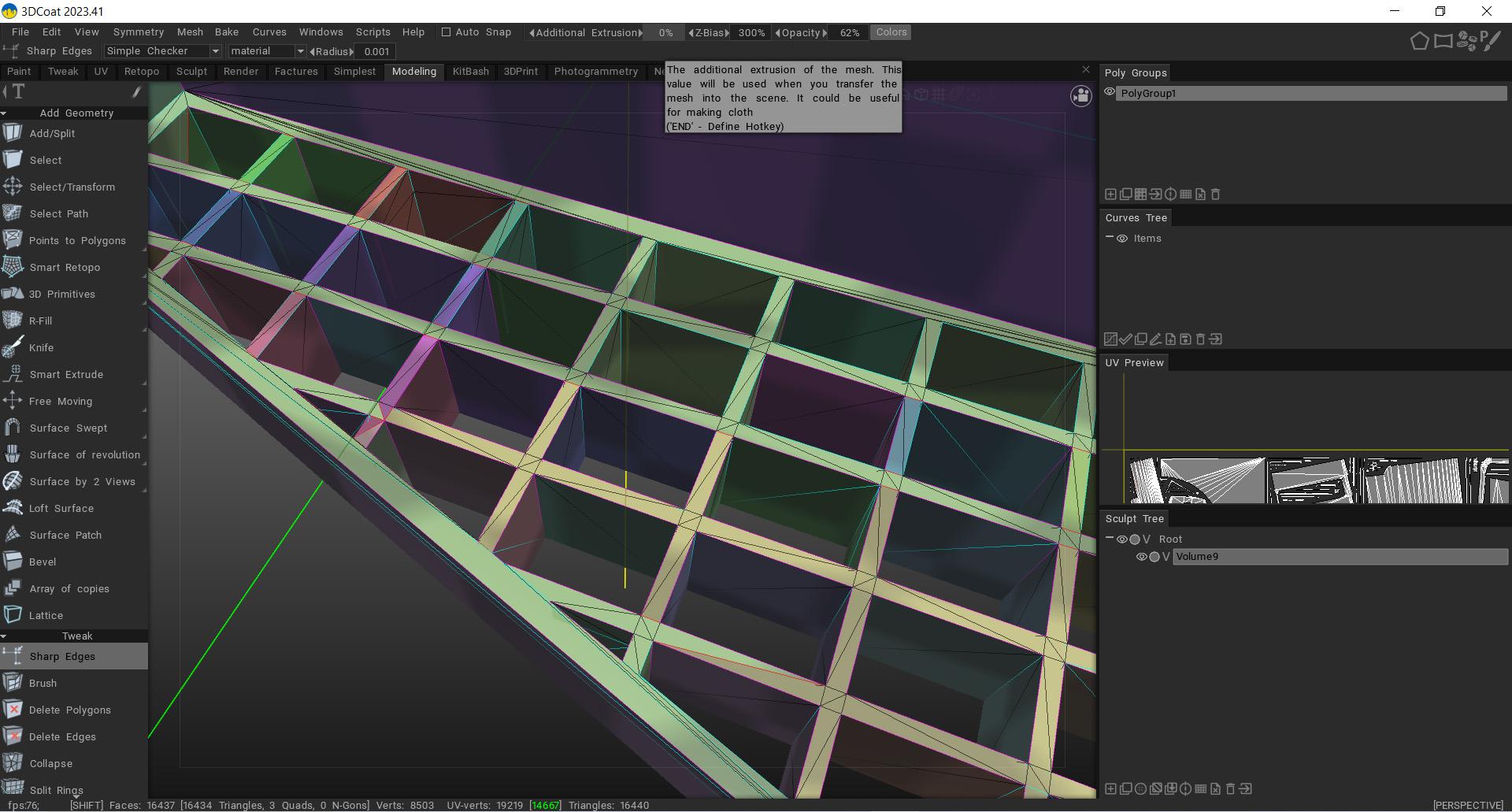Enable the Auto Snap checkbox
The image size is (1512, 812).
click(447, 32)
